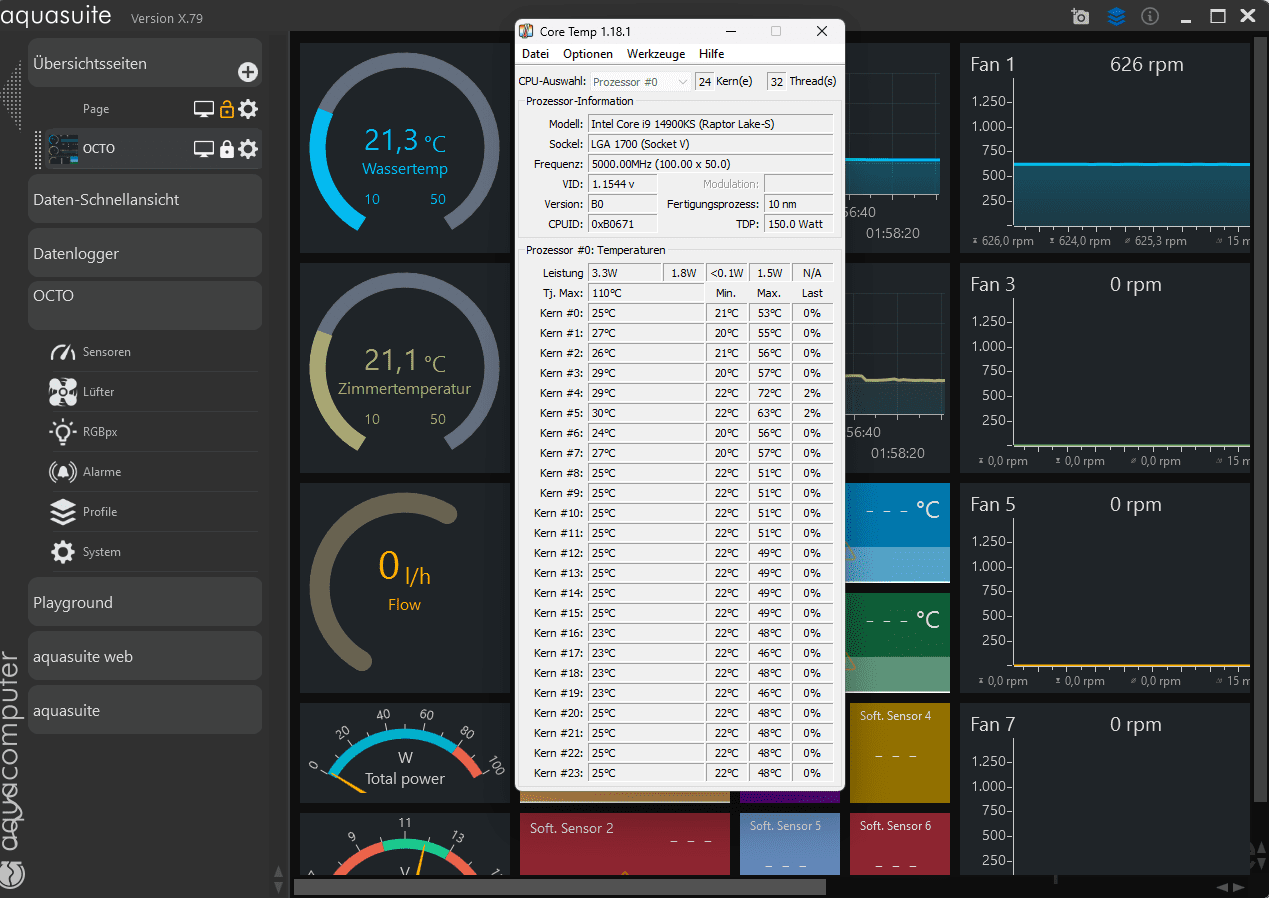The height and width of the screenshot is (898, 1269).
Task: Click the Fan 5 chart title
Action: tap(993, 504)
